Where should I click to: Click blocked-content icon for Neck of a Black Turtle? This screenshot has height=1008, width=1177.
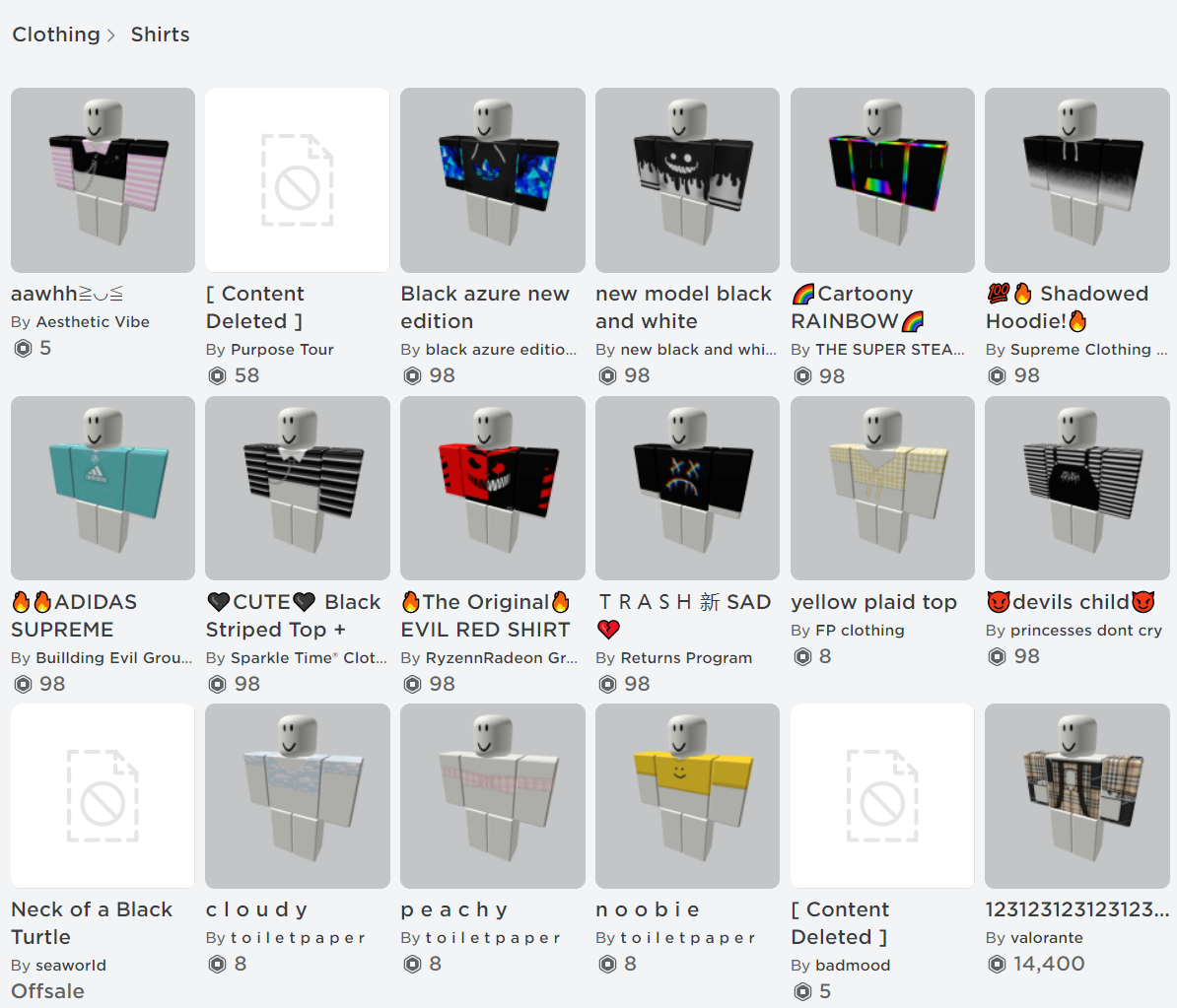[103, 795]
